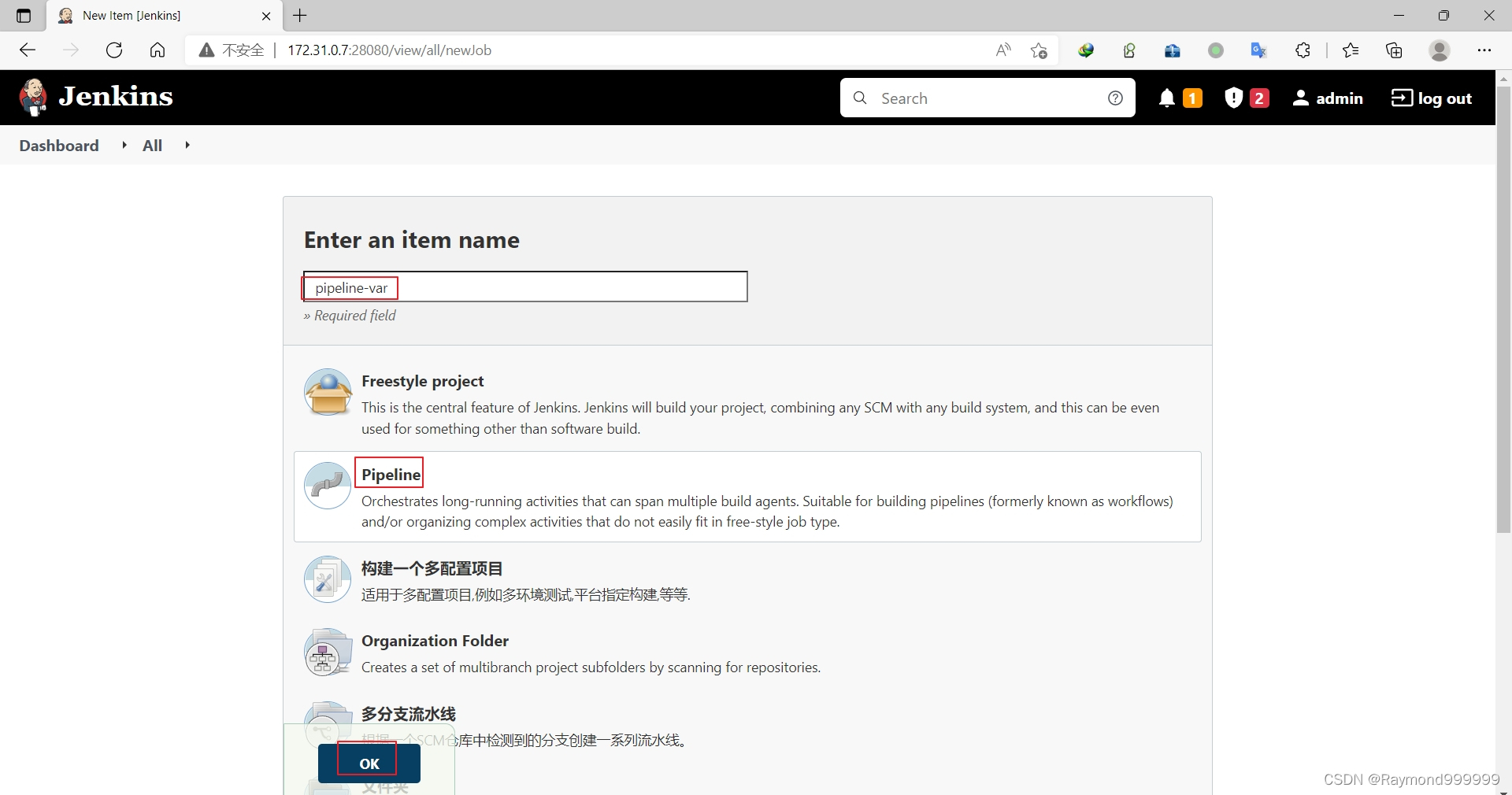Open the extensions puzzle icon
This screenshot has height=795, width=1512.
tap(1303, 50)
